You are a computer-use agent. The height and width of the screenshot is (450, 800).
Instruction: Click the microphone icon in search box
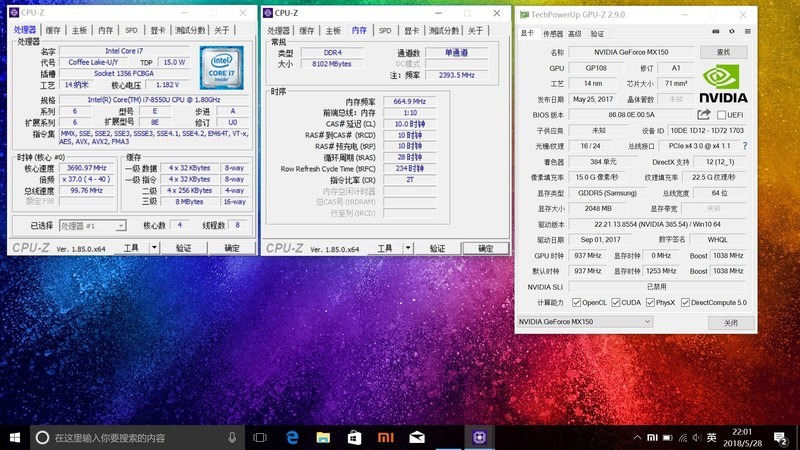(x=232, y=437)
